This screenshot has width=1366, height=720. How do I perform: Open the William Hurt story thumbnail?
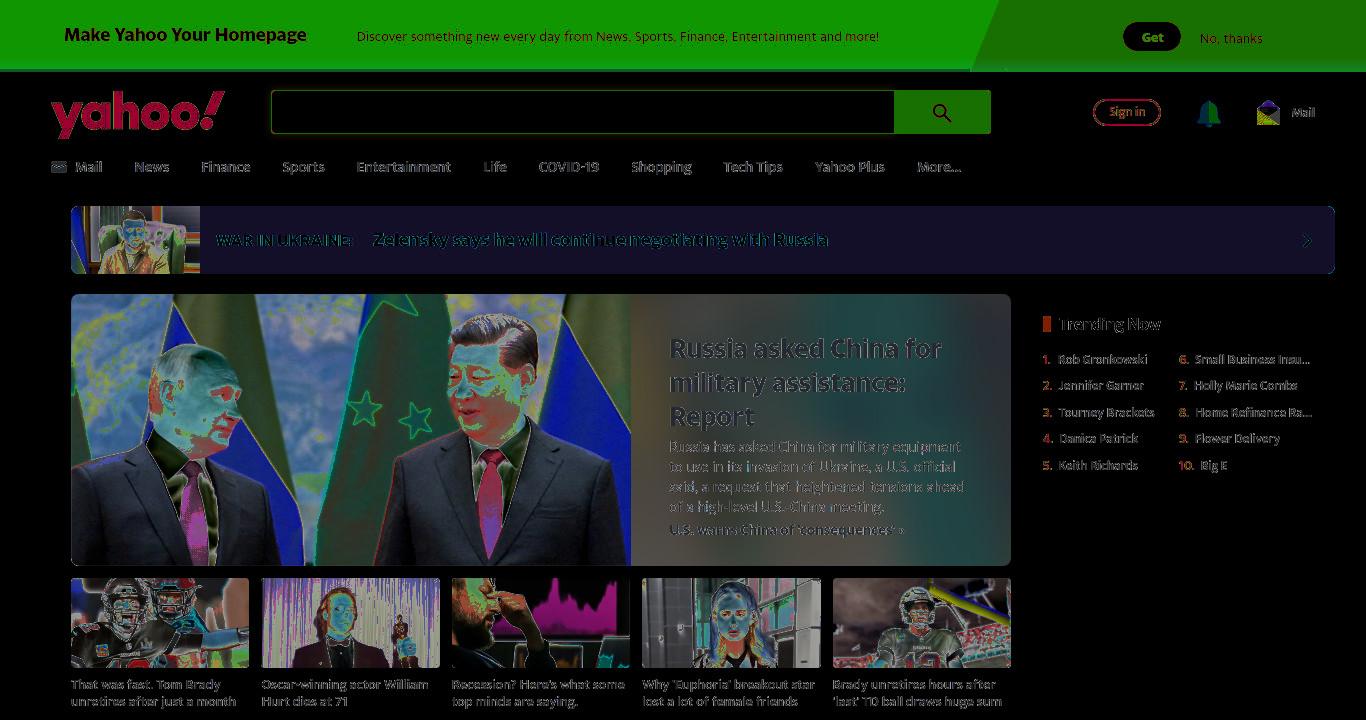point(351,623)
